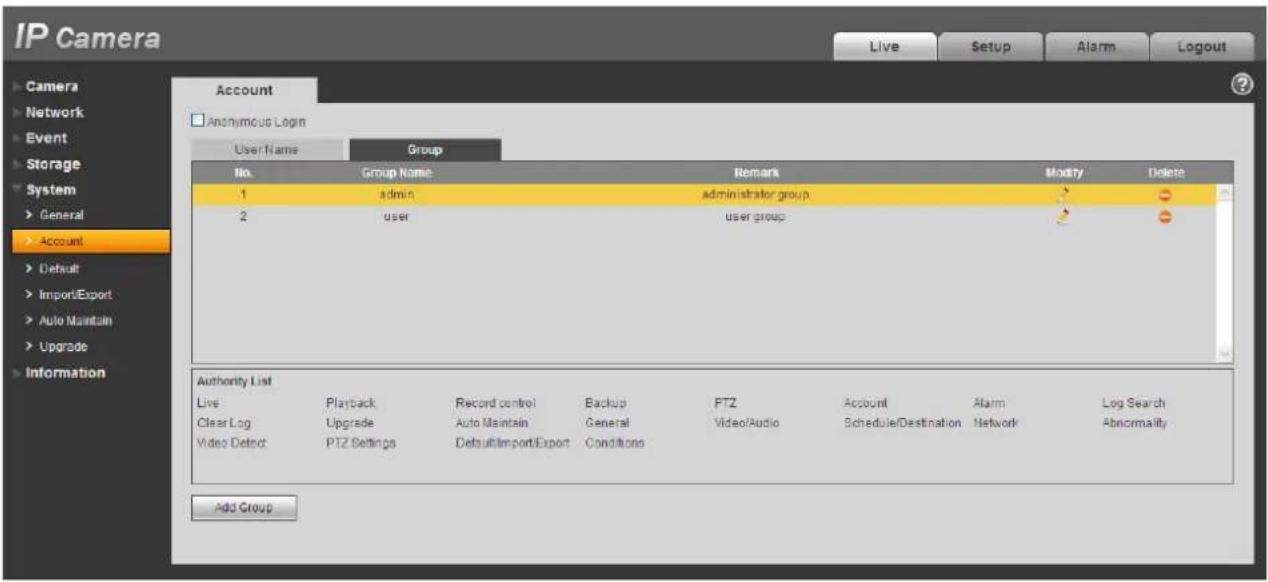Click the No. column header
The height and width of the screenshot is (582, 1268).
242,173
